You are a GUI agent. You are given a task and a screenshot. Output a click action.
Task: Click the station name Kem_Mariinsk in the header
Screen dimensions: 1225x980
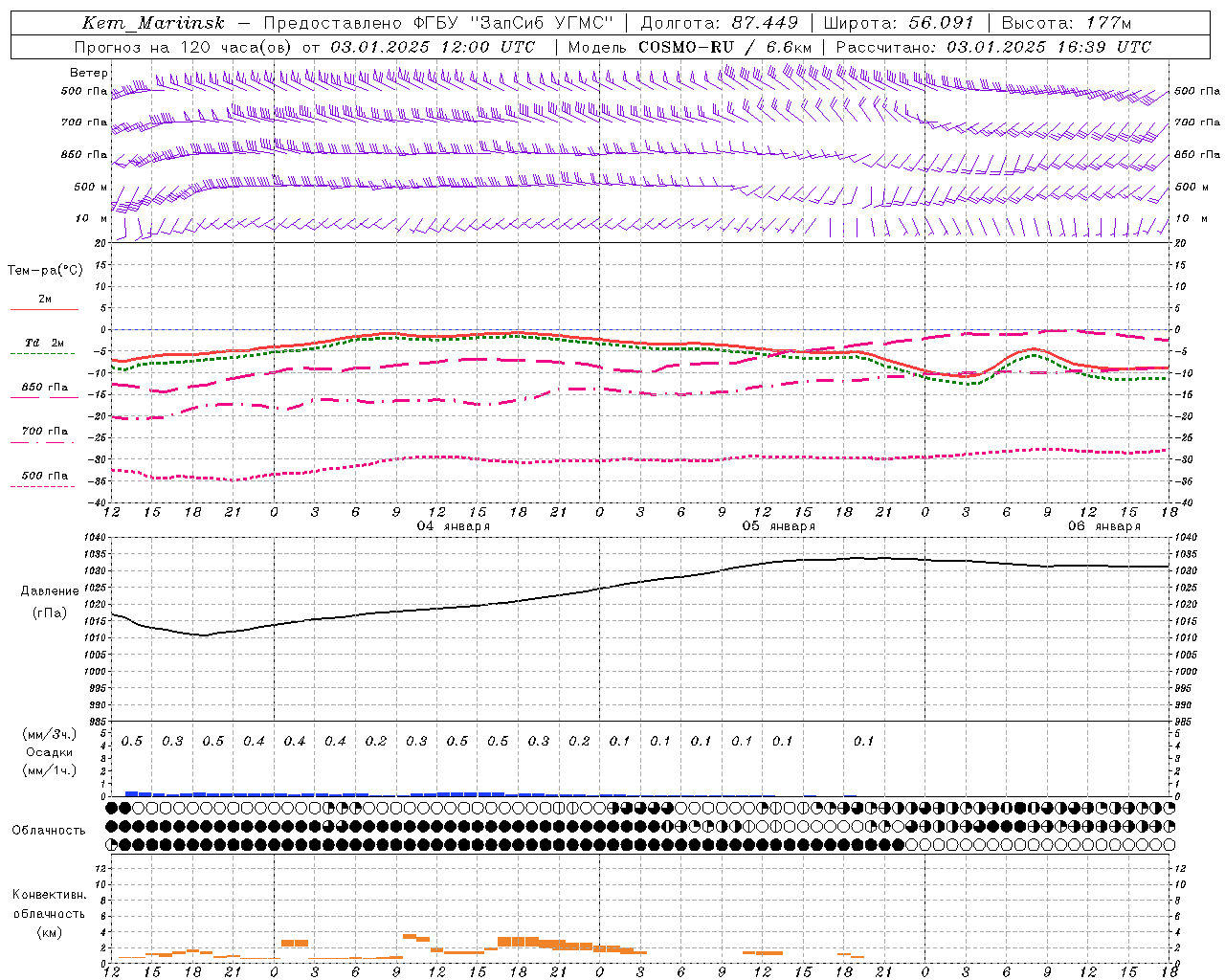[155, 23]
